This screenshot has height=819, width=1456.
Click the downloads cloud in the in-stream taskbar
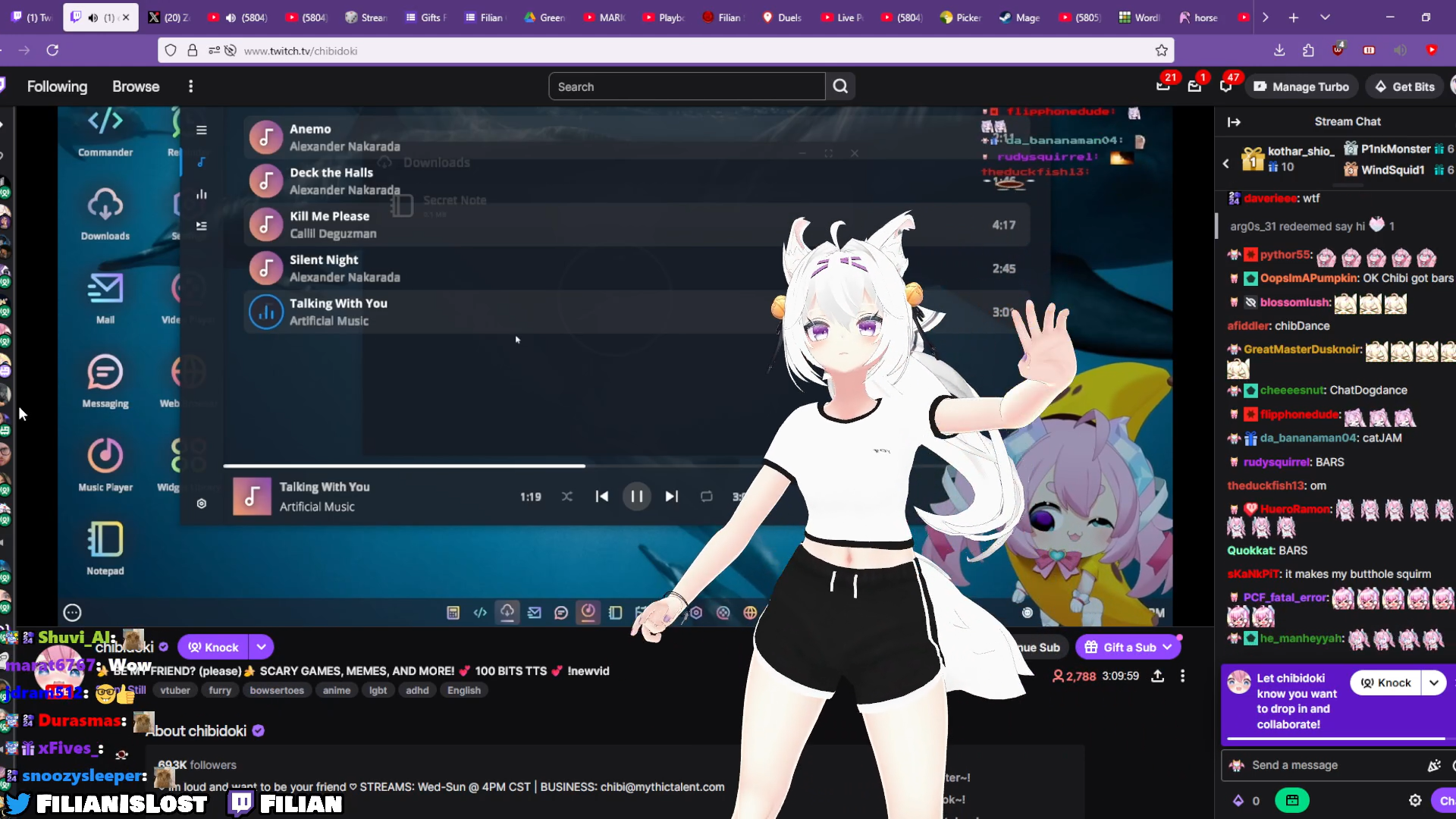pyautogui.click(x=507, y=611)
